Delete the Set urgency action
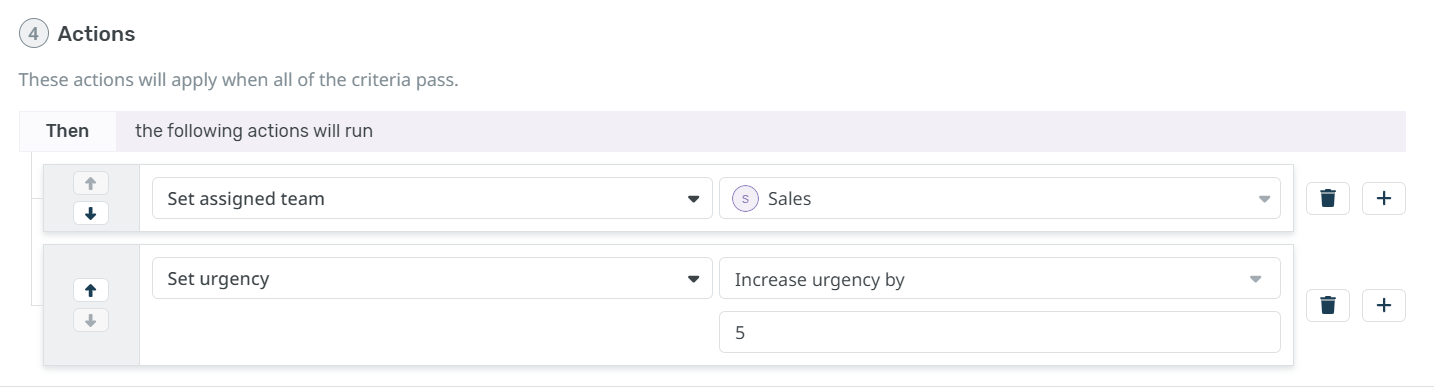 (x=1328, y=305)
